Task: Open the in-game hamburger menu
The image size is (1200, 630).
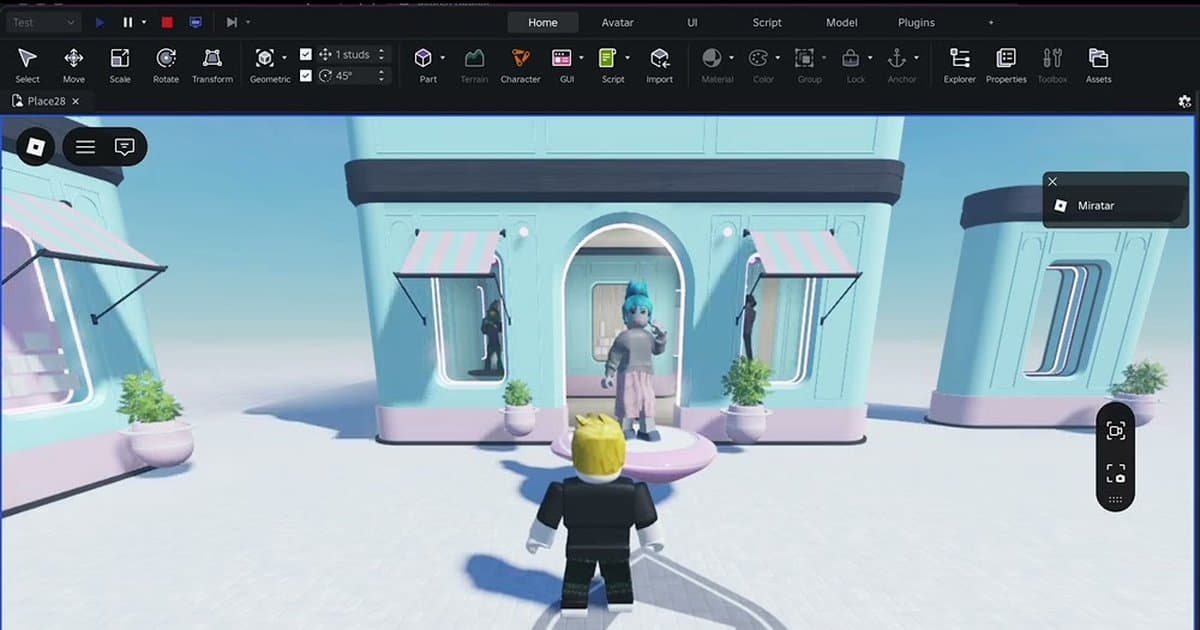Action: [86, 147]
